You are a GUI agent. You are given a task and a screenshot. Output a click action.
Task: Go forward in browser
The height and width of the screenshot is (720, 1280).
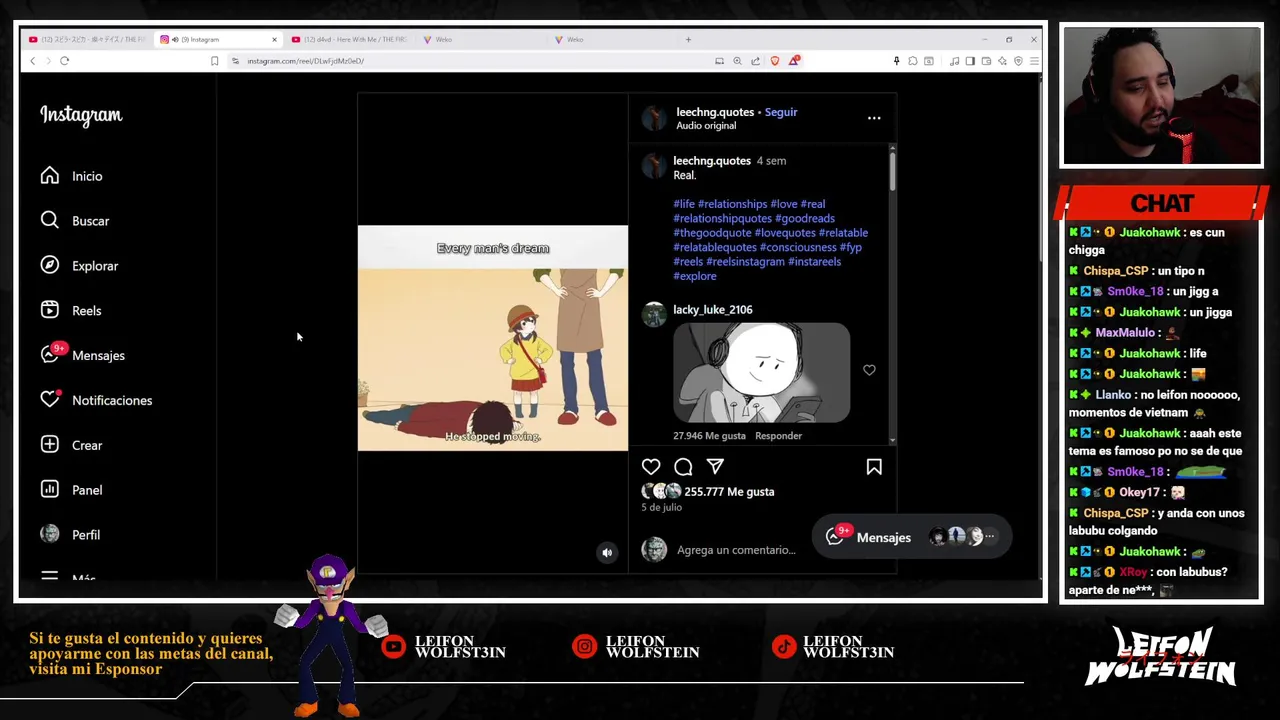click(x=48, y=61)
